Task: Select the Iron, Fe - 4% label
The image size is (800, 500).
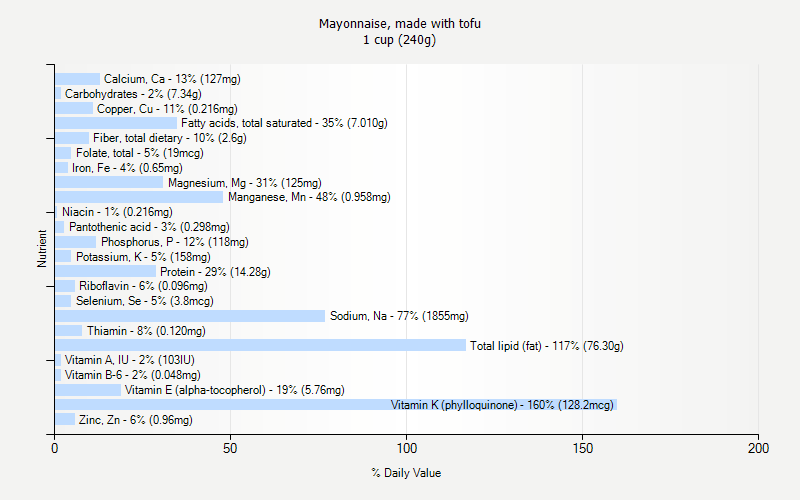Action: [x=127, y=168]
